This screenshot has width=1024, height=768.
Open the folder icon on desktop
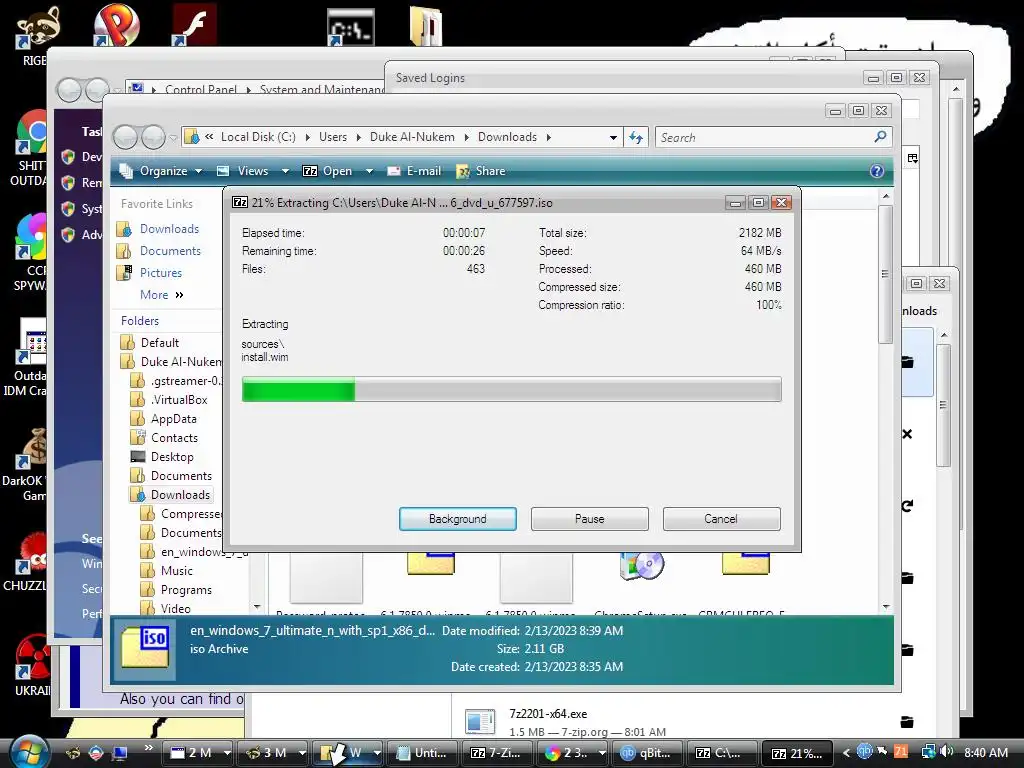(x=426, y=26)
